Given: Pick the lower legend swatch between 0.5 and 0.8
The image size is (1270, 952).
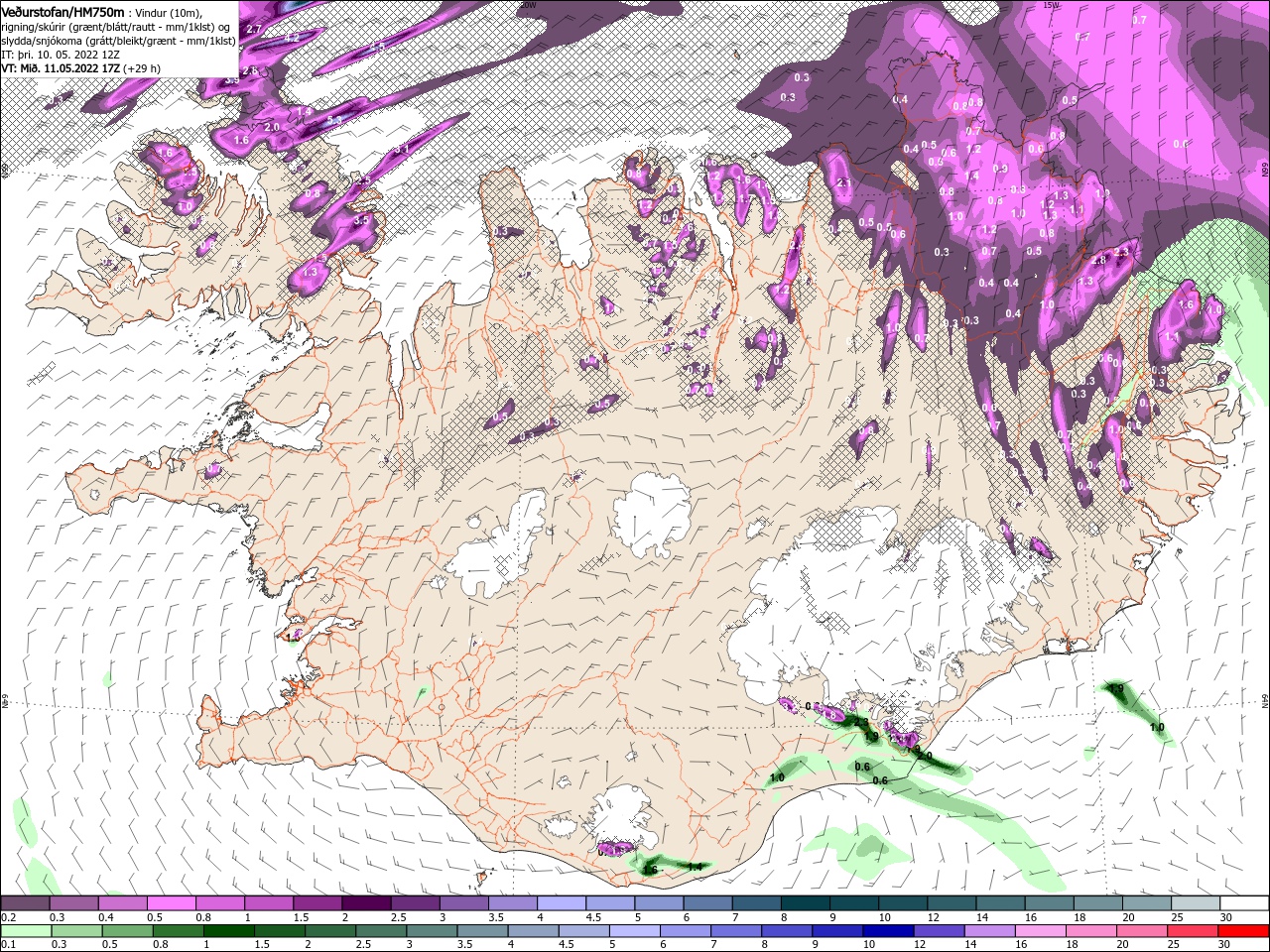Looking at the screenshot, I should (128, 930).
